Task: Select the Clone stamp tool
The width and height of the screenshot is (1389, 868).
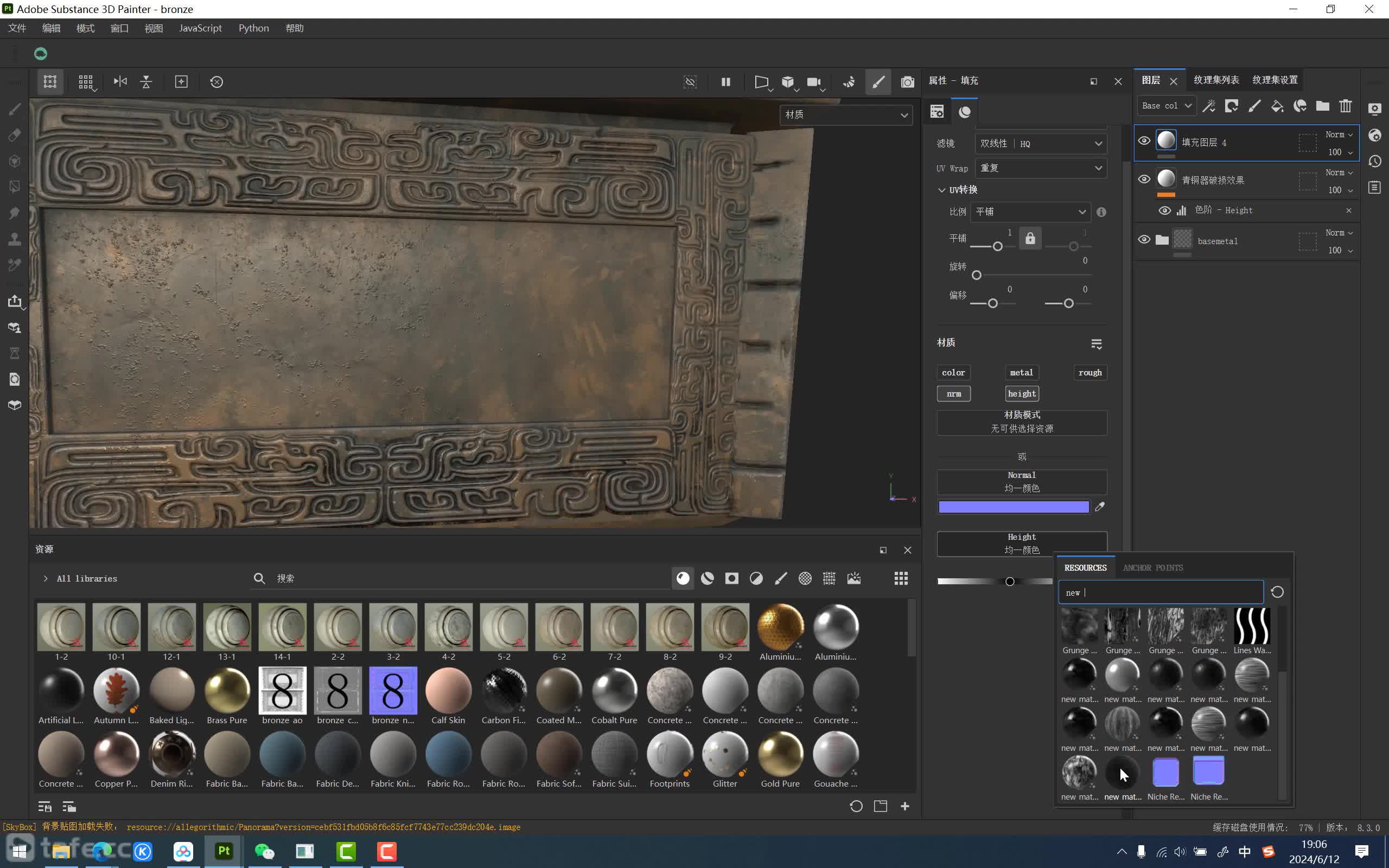Action: tap(15, 239)
